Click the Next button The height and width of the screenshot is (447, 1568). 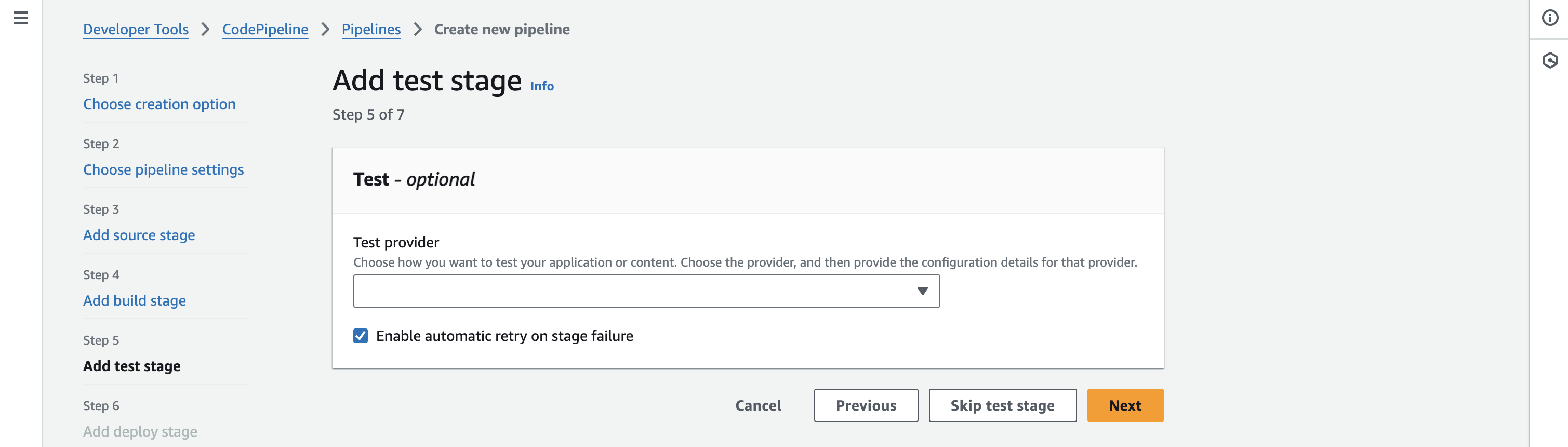(1124, 405)
